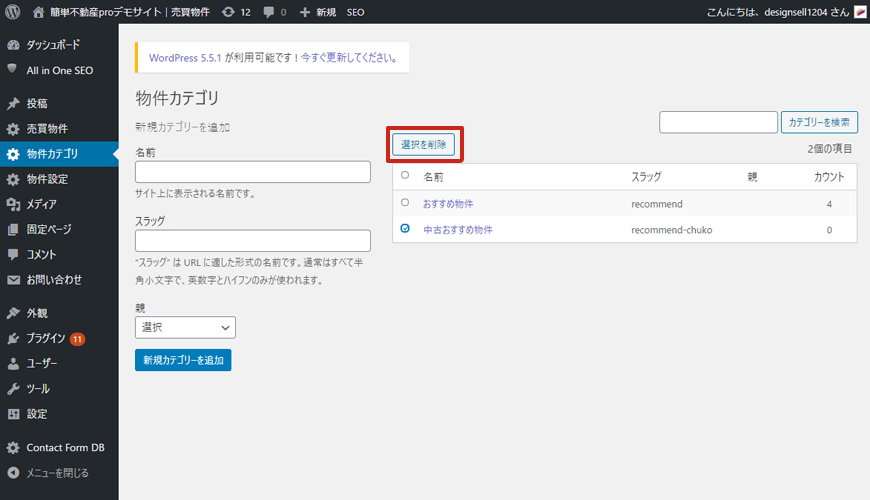
Task: Click the user avatar in admin bar
Action: [x=859, y=12]
